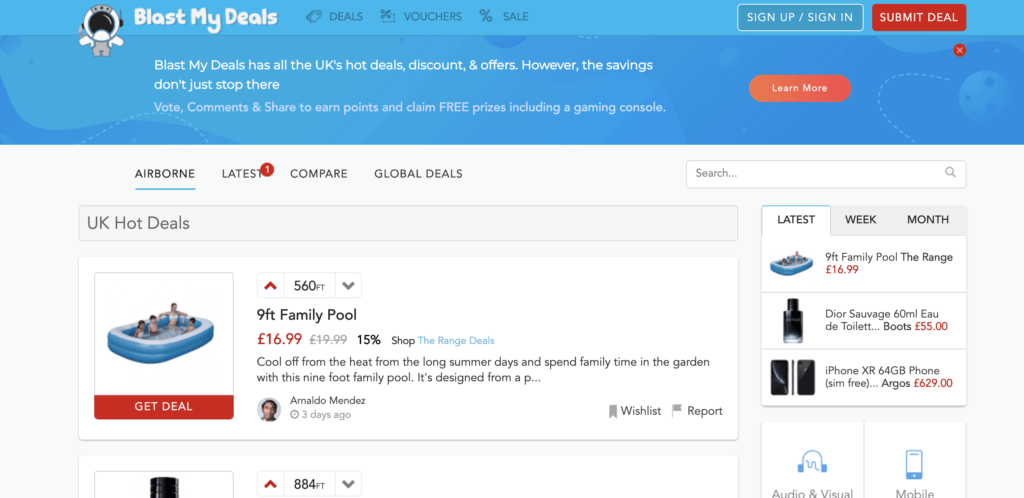Click the sidebar pool thumbnail
Viewport: 1024px width, 498px height.
tap(792, 264)
